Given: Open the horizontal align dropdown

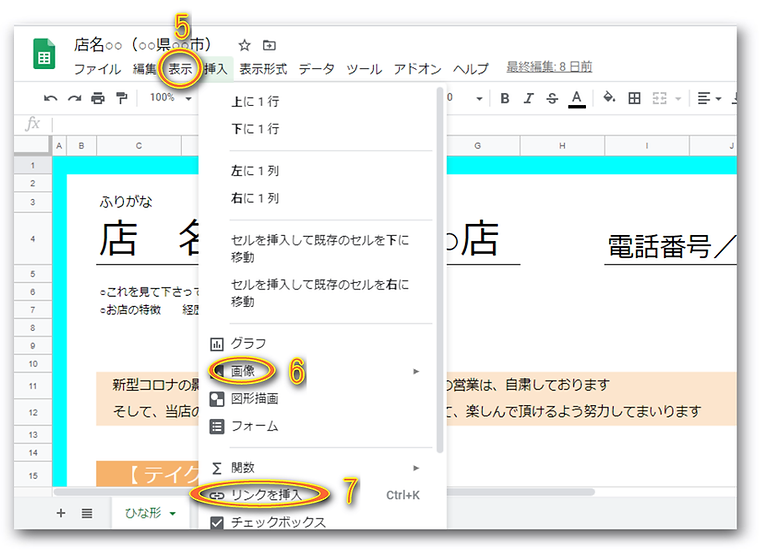Looking at the screenshot, I should click(709, 98).
